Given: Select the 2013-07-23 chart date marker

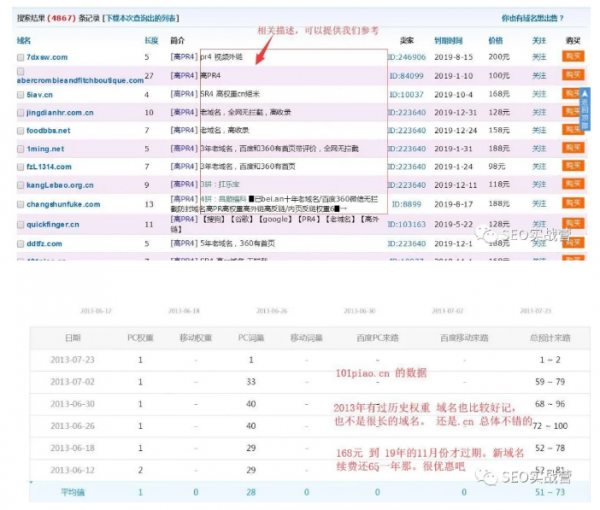Looking at the screenshot, I should coord(535,311).
